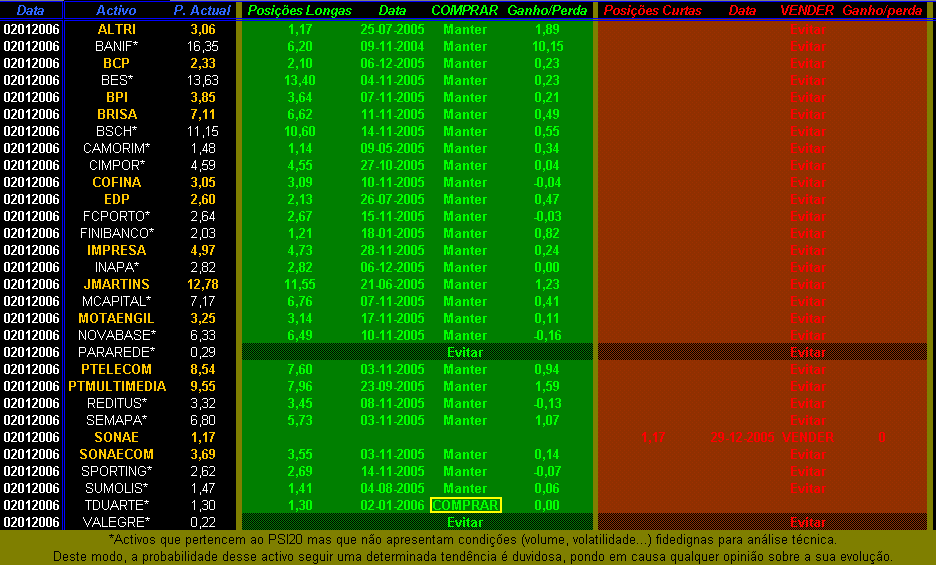Select the SONAECOM asset name

point(116,455)
